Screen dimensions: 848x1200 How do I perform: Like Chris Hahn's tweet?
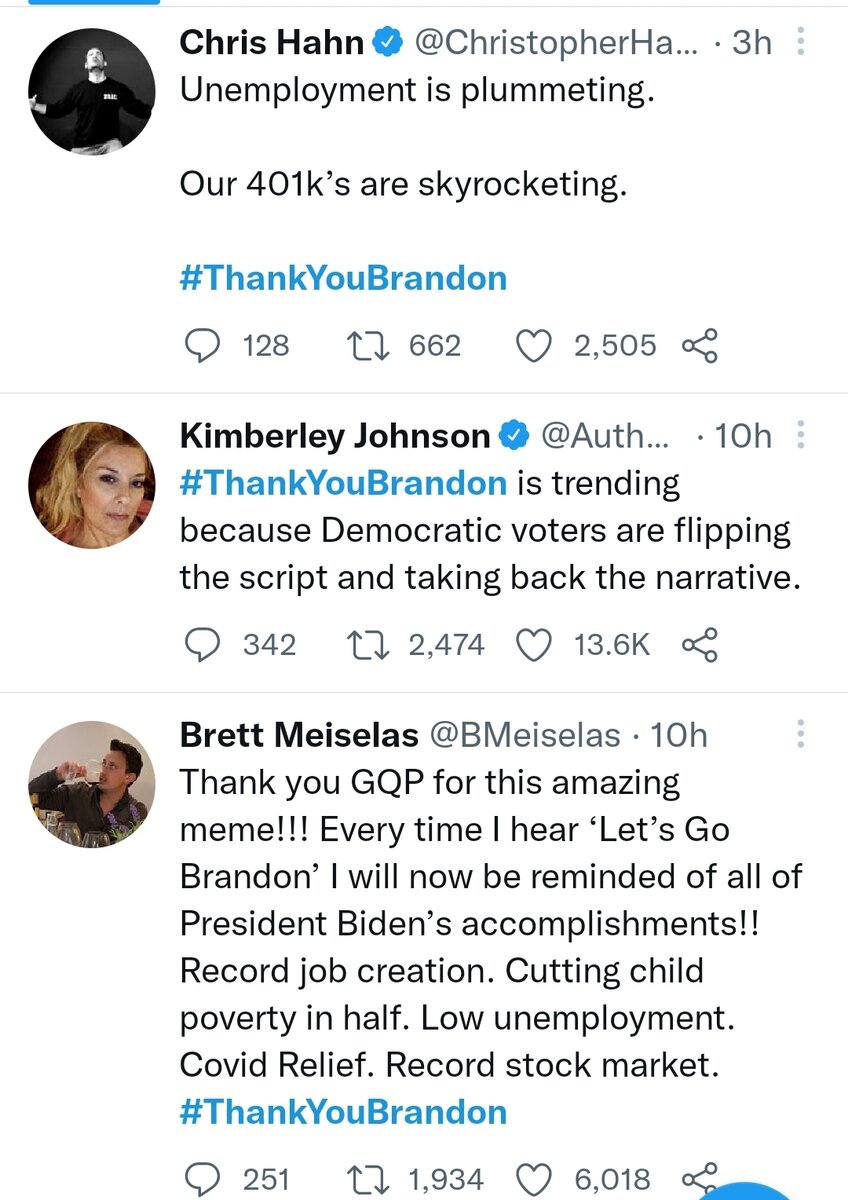(x=533, y=346)
